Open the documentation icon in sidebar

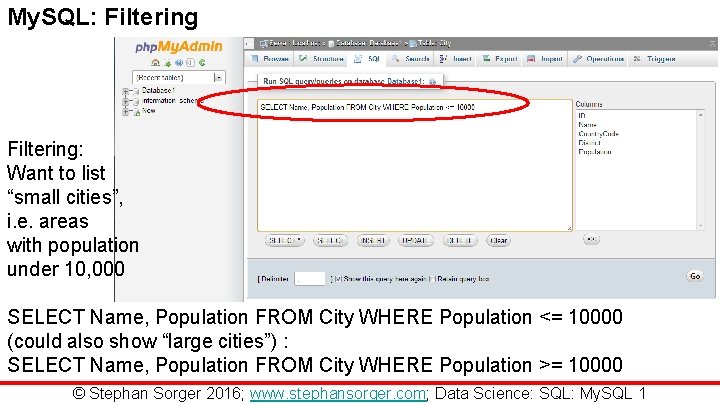click(x=191, y=62)
